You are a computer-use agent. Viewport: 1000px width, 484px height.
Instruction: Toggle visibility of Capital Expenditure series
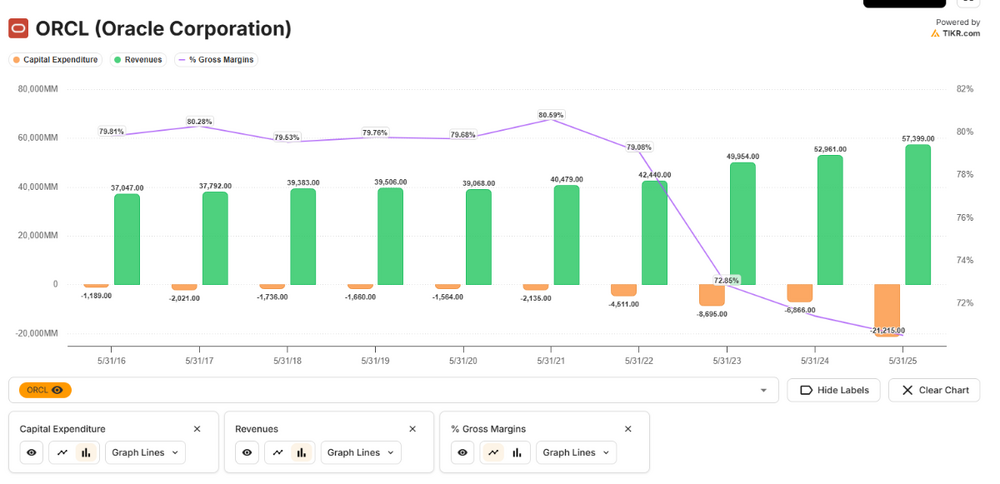(x=32, y=453)
